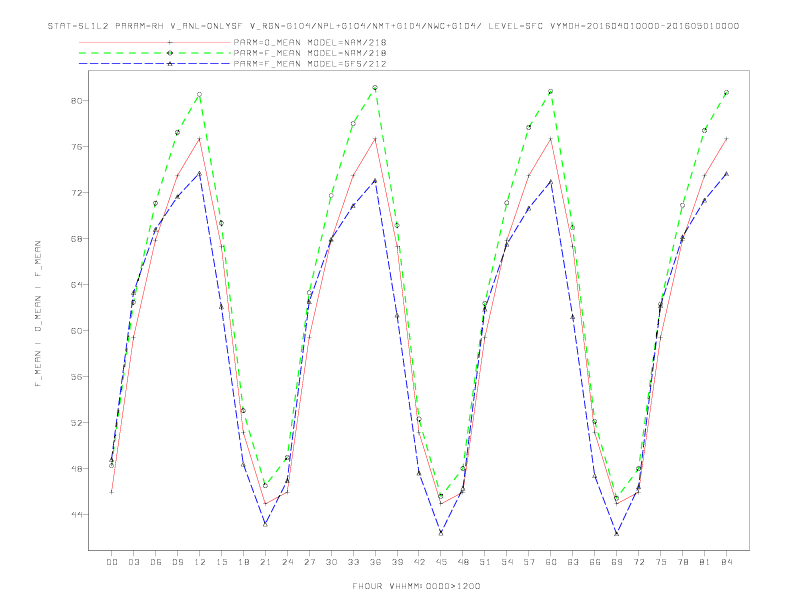The width and height of the screenshot is (792, 612).
Task: Click x-axis forecast hour label 06
Action: [x=156, y=562]
